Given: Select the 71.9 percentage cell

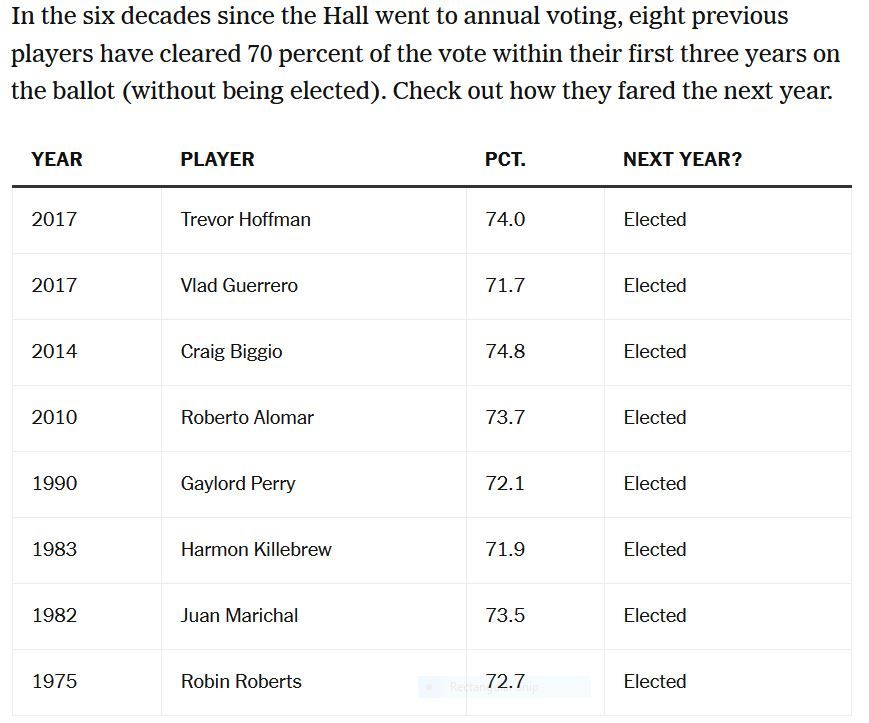Looking at the screenshot, I should [505, 549].
